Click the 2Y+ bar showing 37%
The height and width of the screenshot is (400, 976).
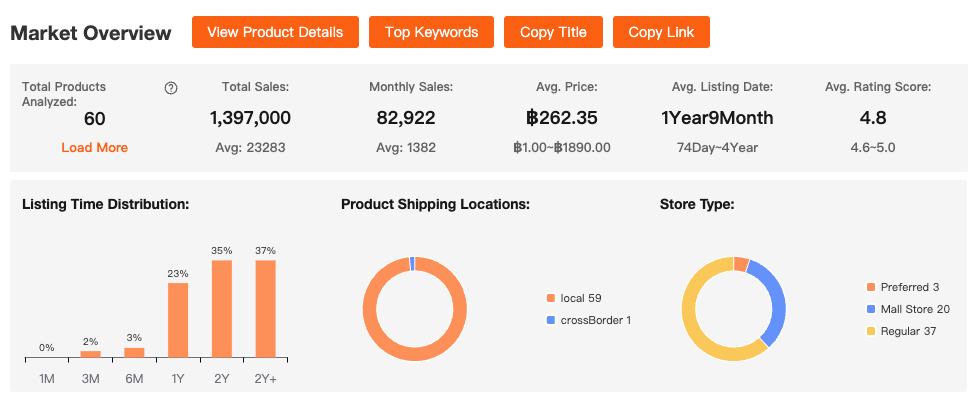click(x=265, y=308)
